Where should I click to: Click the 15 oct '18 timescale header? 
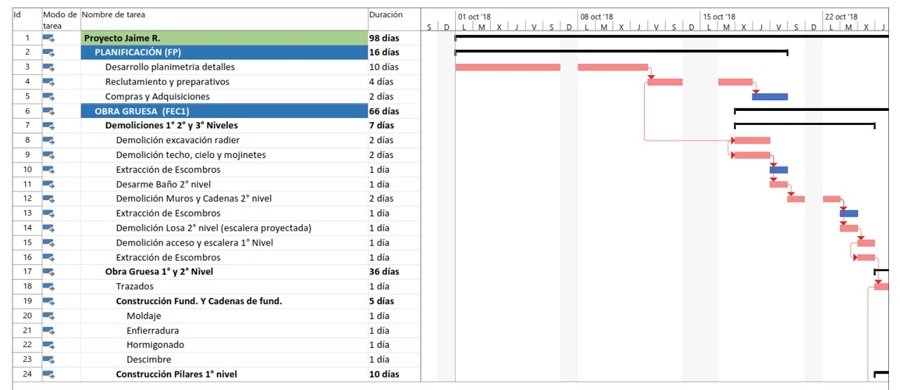pos(719,17)
